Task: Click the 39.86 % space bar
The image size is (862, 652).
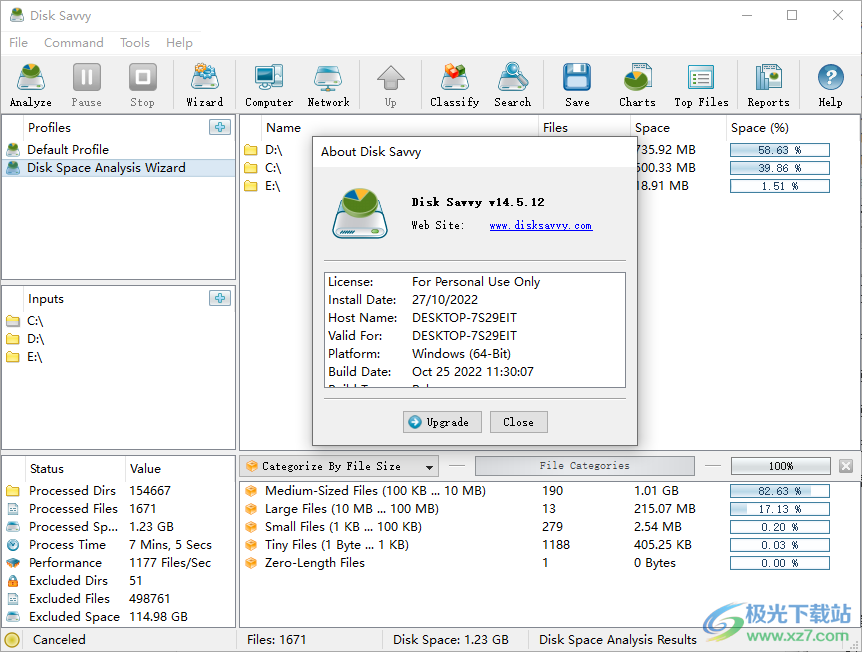Action: click(x=780, y=168)
